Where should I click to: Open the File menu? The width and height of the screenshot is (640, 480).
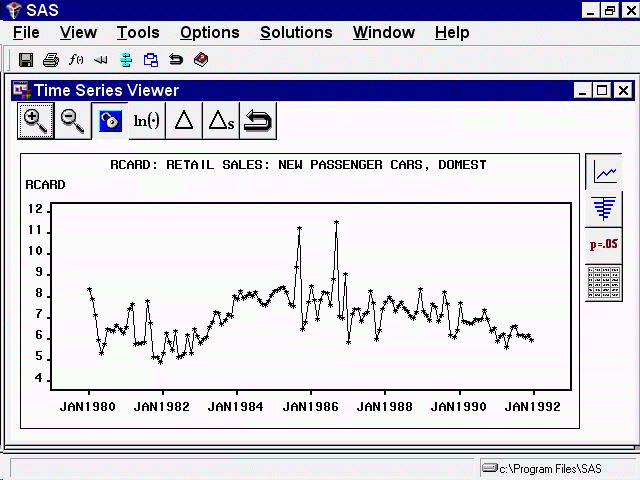point(26,32)
